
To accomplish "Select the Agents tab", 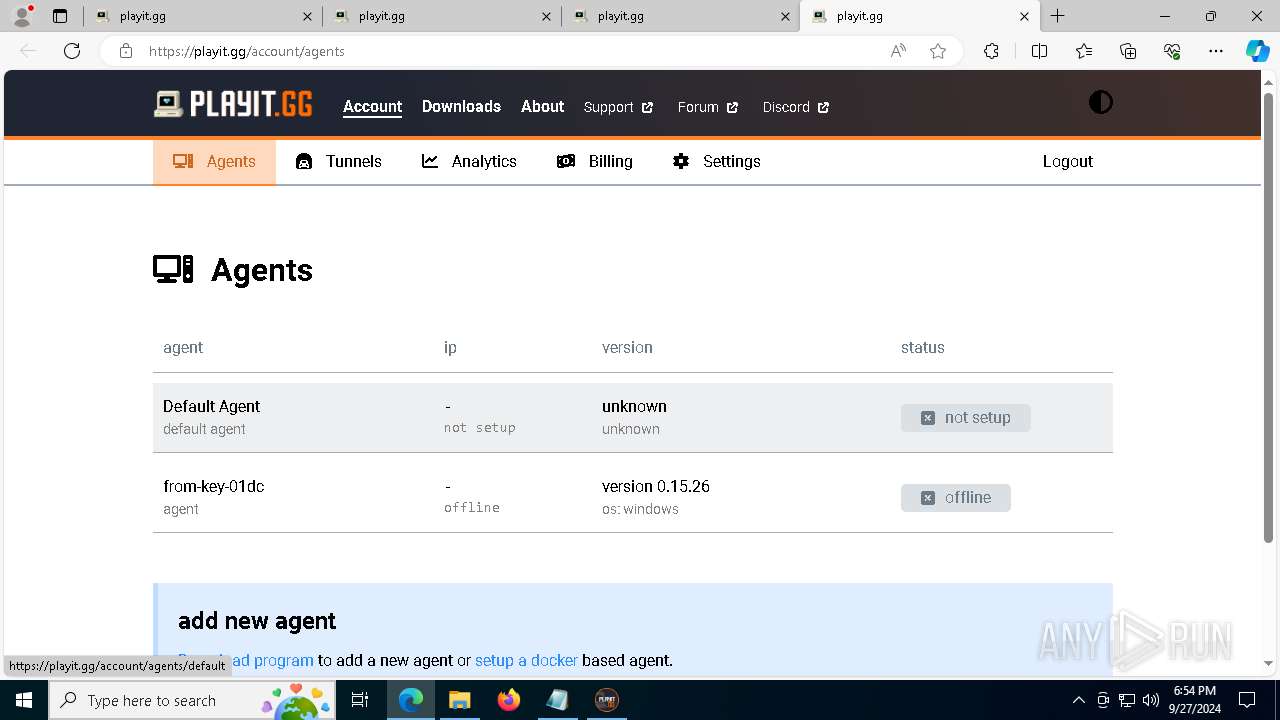I will tap(214, 161).
